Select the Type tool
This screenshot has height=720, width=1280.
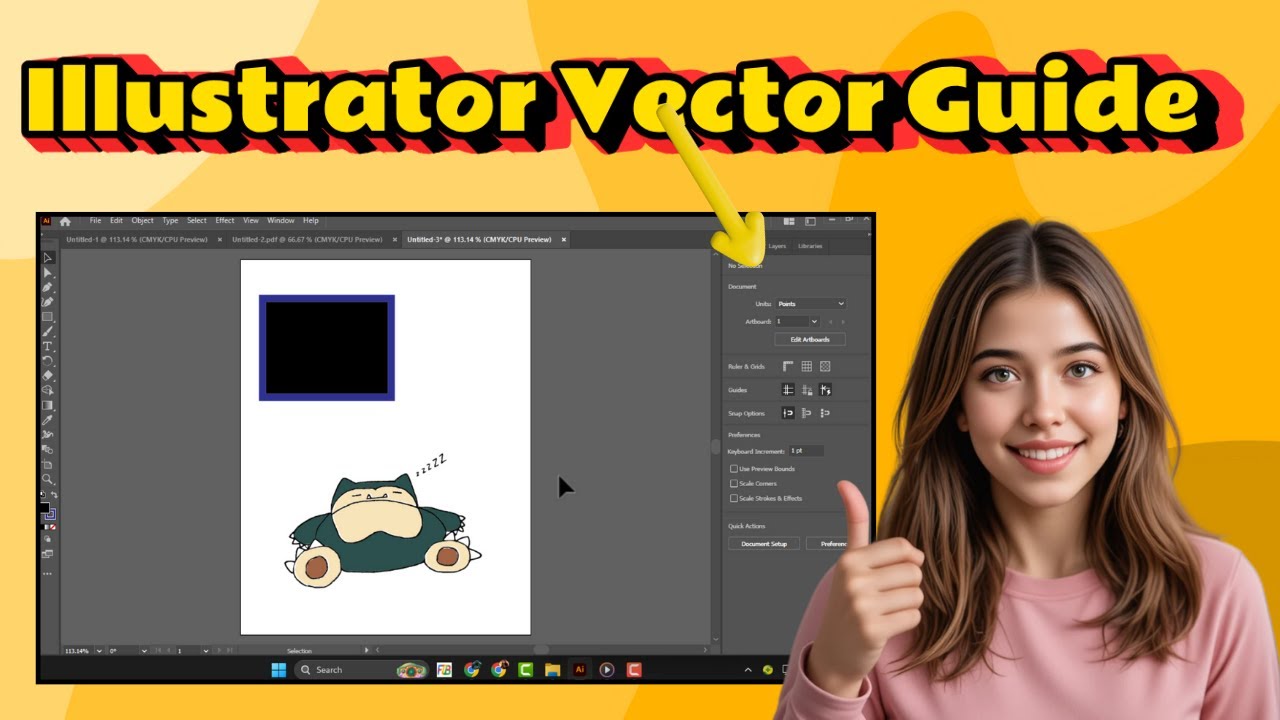click(x=48, y=346)
